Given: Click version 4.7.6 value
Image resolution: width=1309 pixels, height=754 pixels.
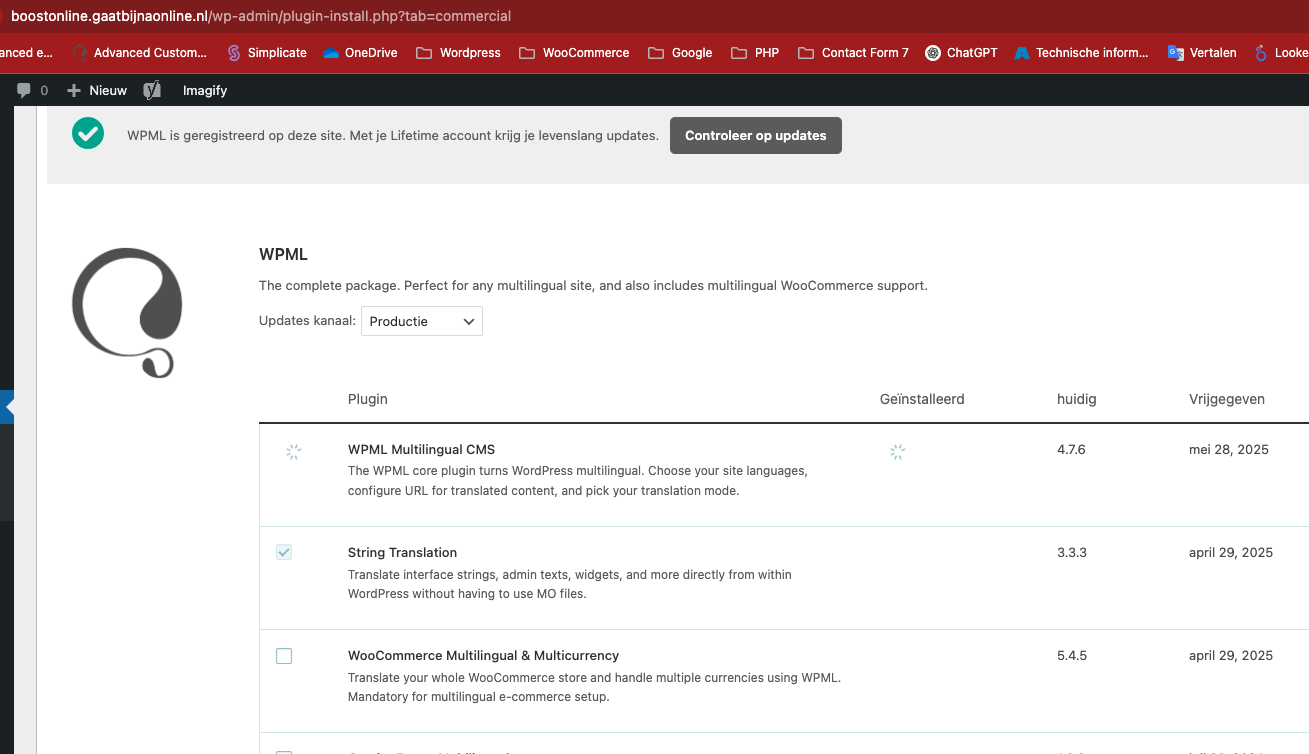Looking at the screenshot, I should pyautogui.click(x=1071, y=449).
